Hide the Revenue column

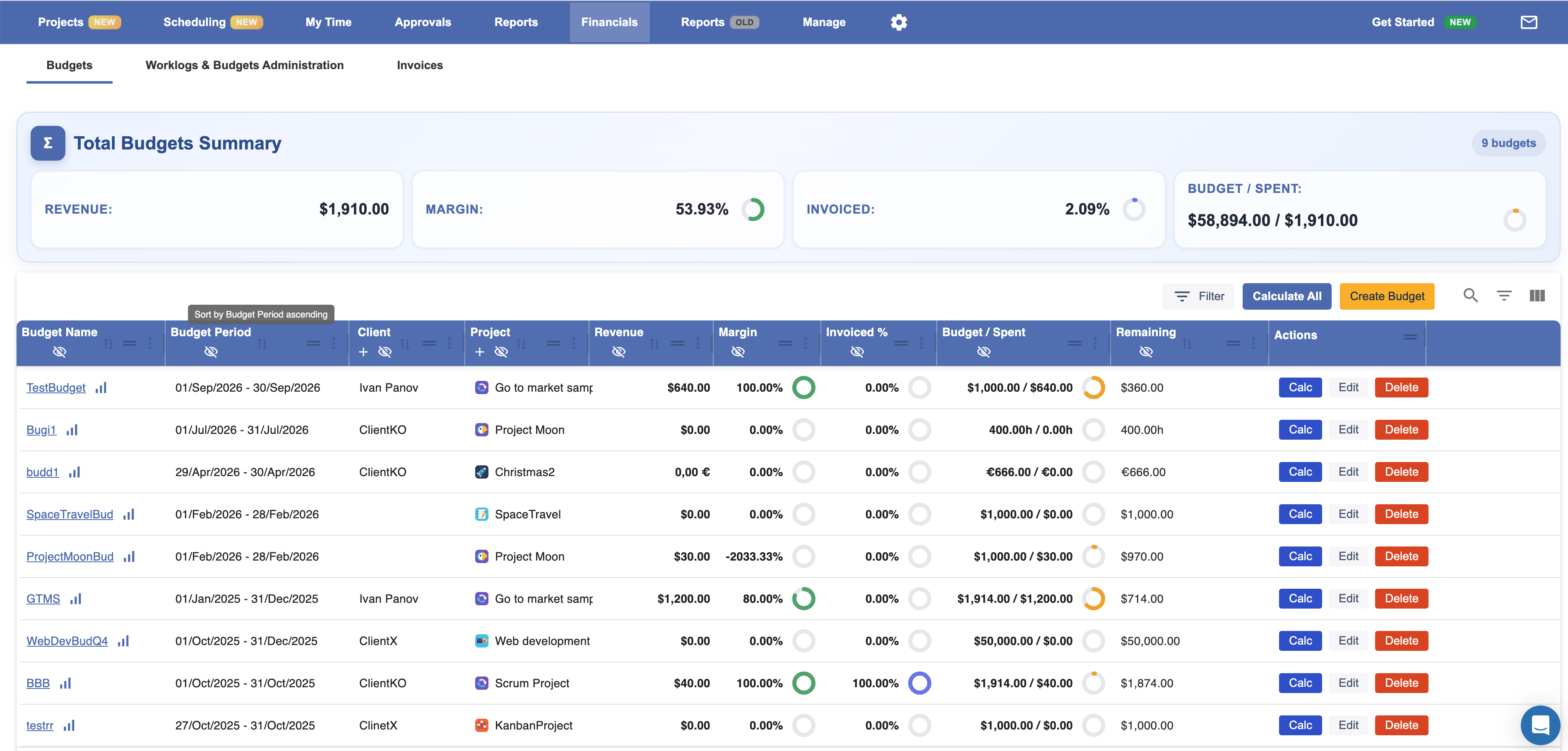[619, 352]
